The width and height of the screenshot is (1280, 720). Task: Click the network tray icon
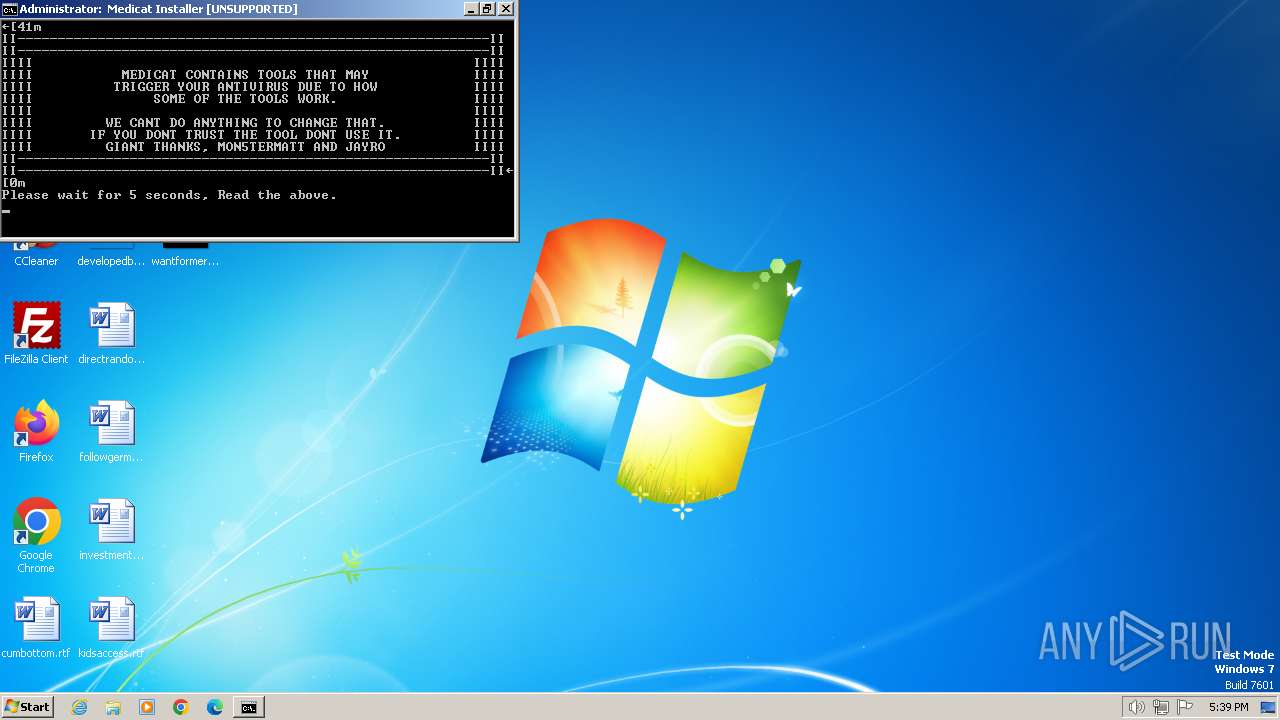(1161, 707)
